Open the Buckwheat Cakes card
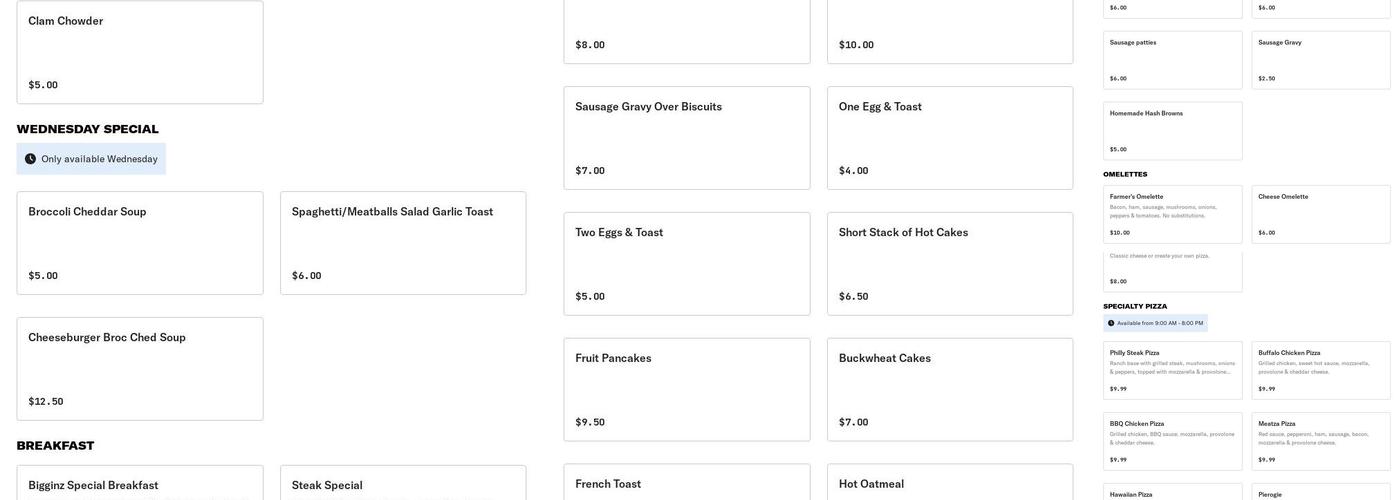This screenshot has height=500, width=1400. coord(950,390)
